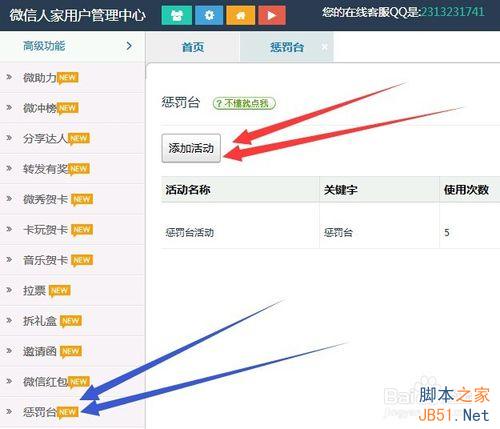Click the 添加活动 button
This screenshot has height=429, width=500.
coord(191,148)
